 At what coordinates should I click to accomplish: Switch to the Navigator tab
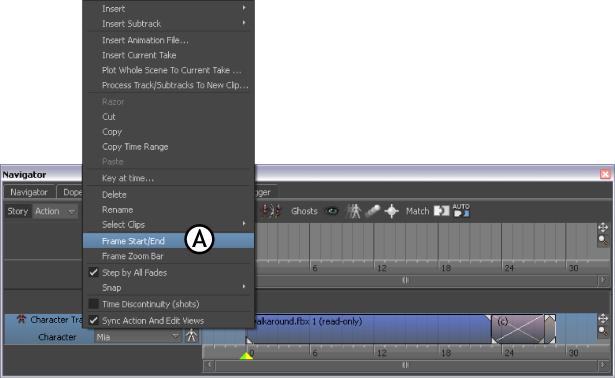click(x=29, y=192)
